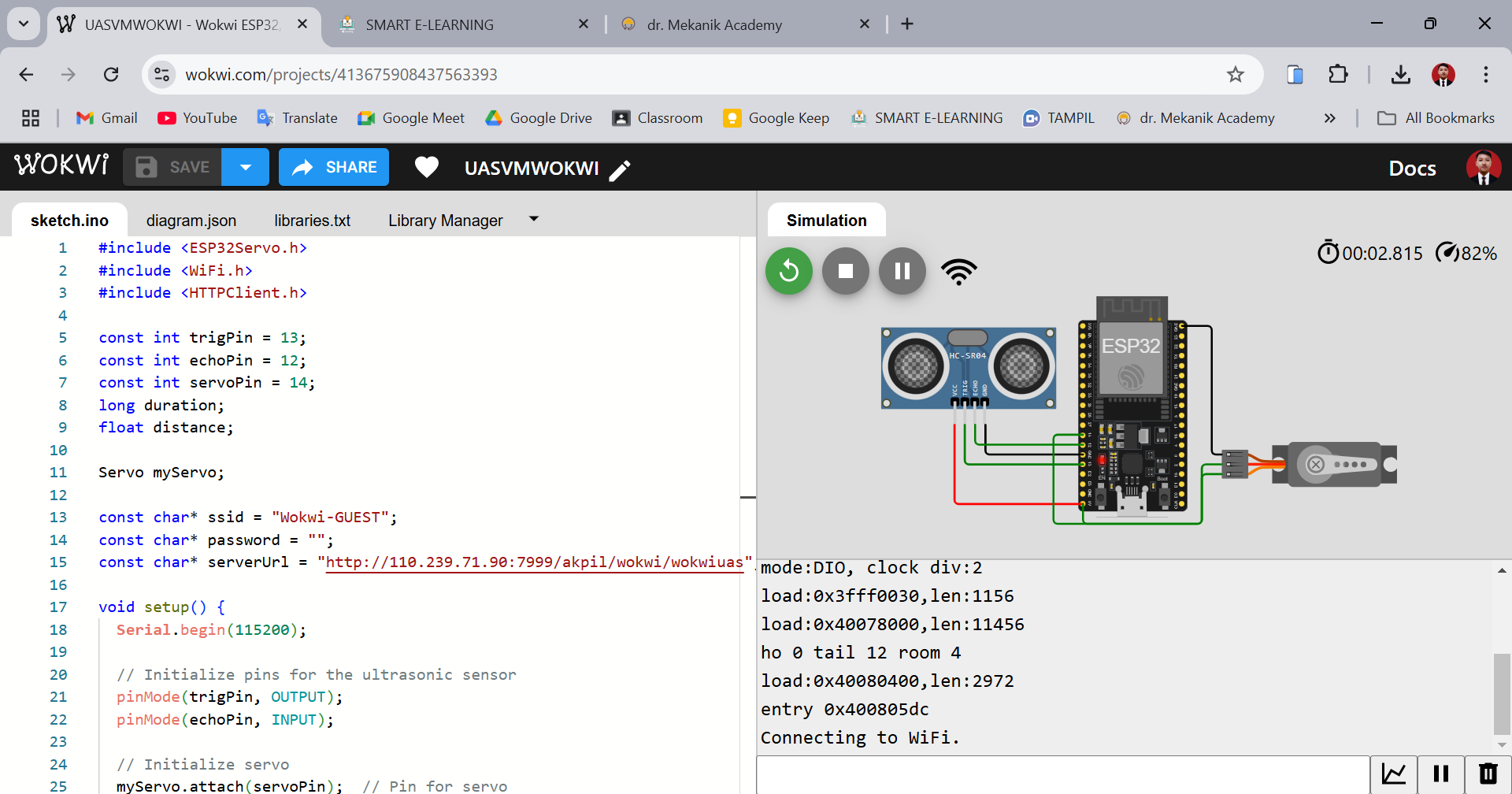1512x794 pixels.
Task: Edit project name with pencil icon
Action: pos(621,170)
